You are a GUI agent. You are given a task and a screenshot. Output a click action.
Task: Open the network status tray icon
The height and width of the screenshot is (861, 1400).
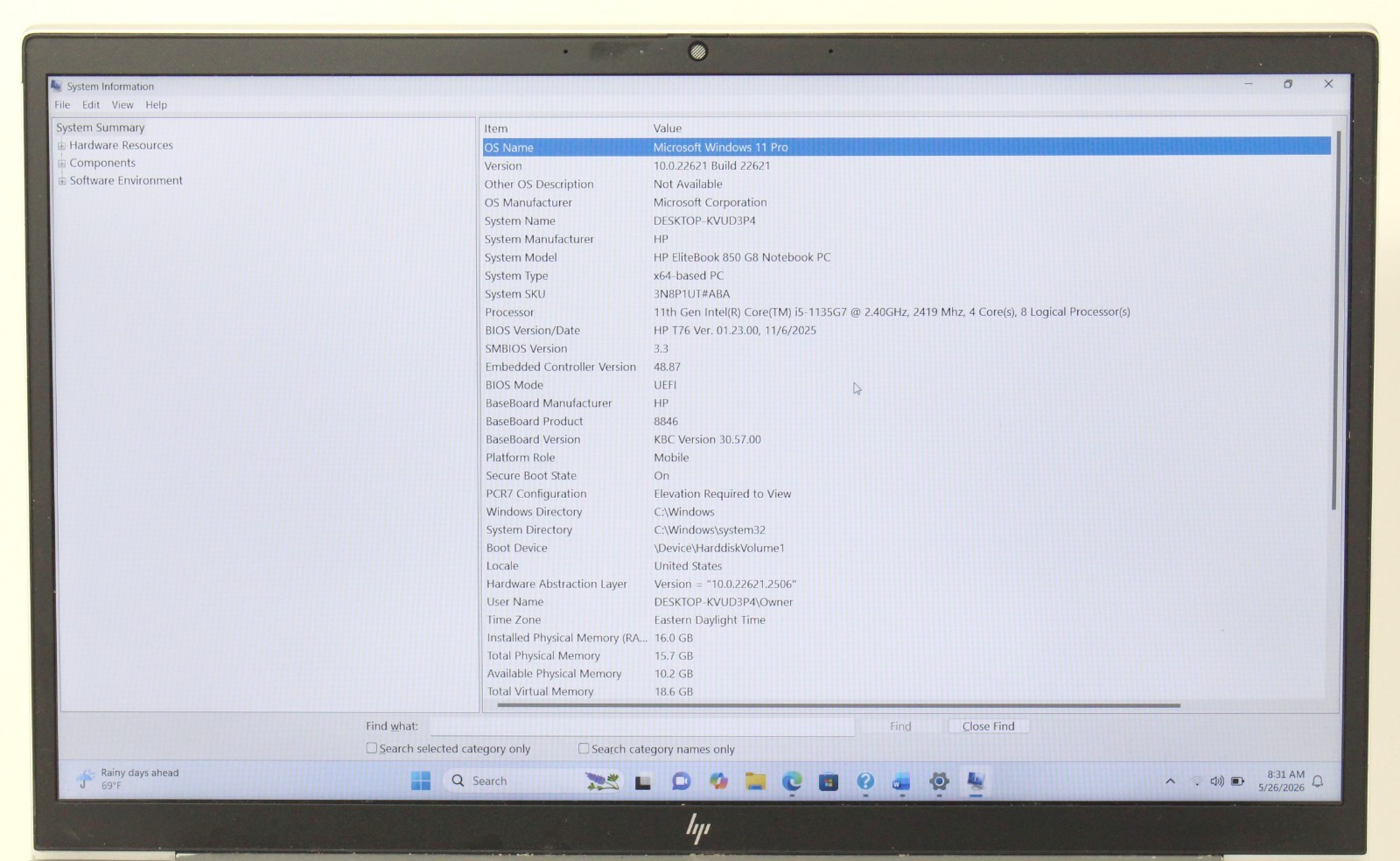[x=1196, y=781]
